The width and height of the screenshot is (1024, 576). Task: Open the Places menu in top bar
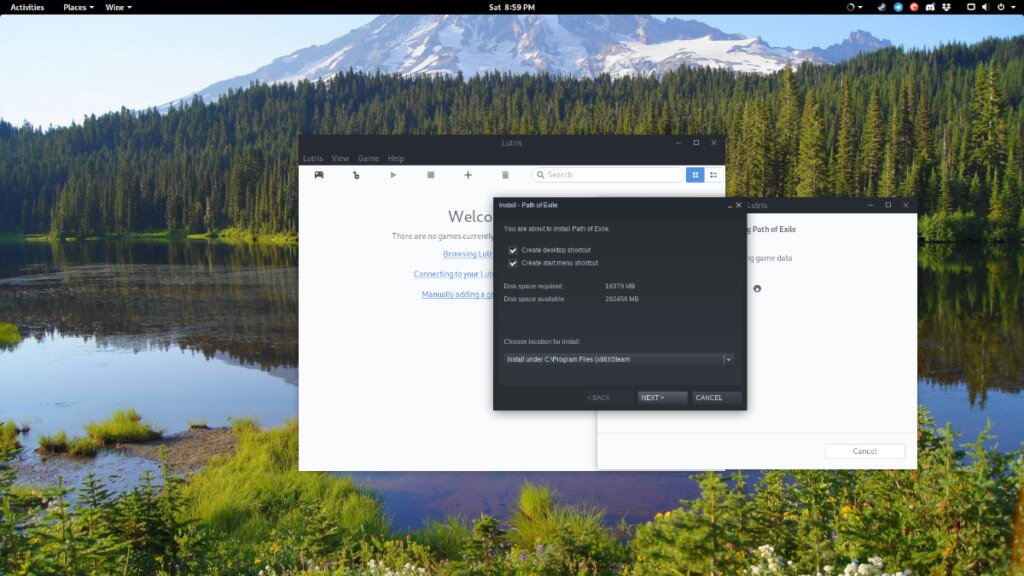tap(78, 7)
